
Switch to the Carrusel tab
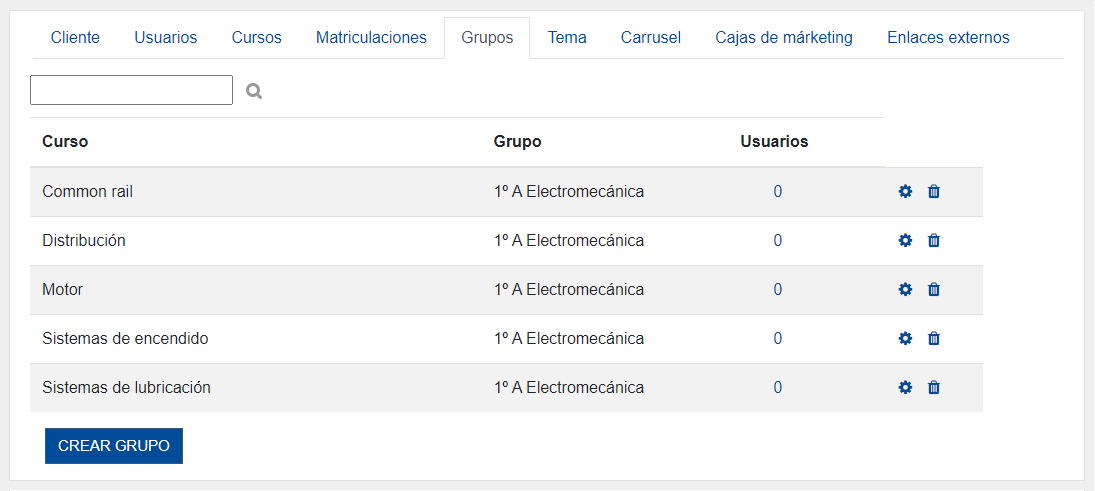(x=651, y=38)
